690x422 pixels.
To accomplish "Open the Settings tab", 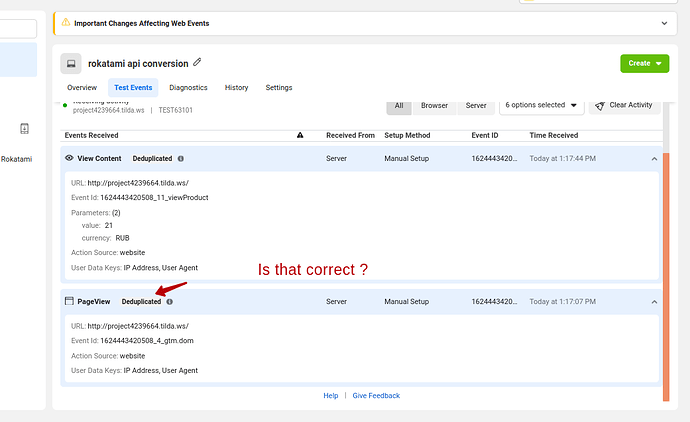I will tap(279, 88).
